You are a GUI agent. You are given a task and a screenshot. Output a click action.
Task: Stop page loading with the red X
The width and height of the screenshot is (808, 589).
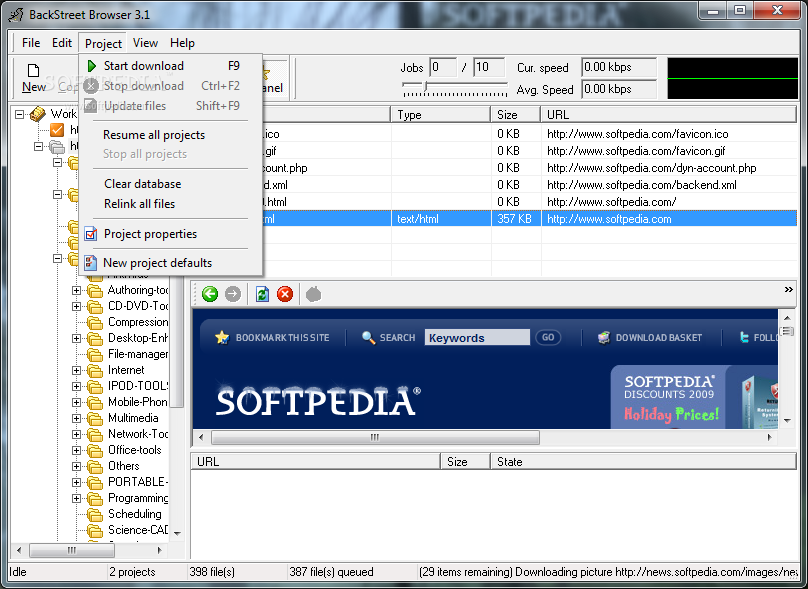(285, 294)
